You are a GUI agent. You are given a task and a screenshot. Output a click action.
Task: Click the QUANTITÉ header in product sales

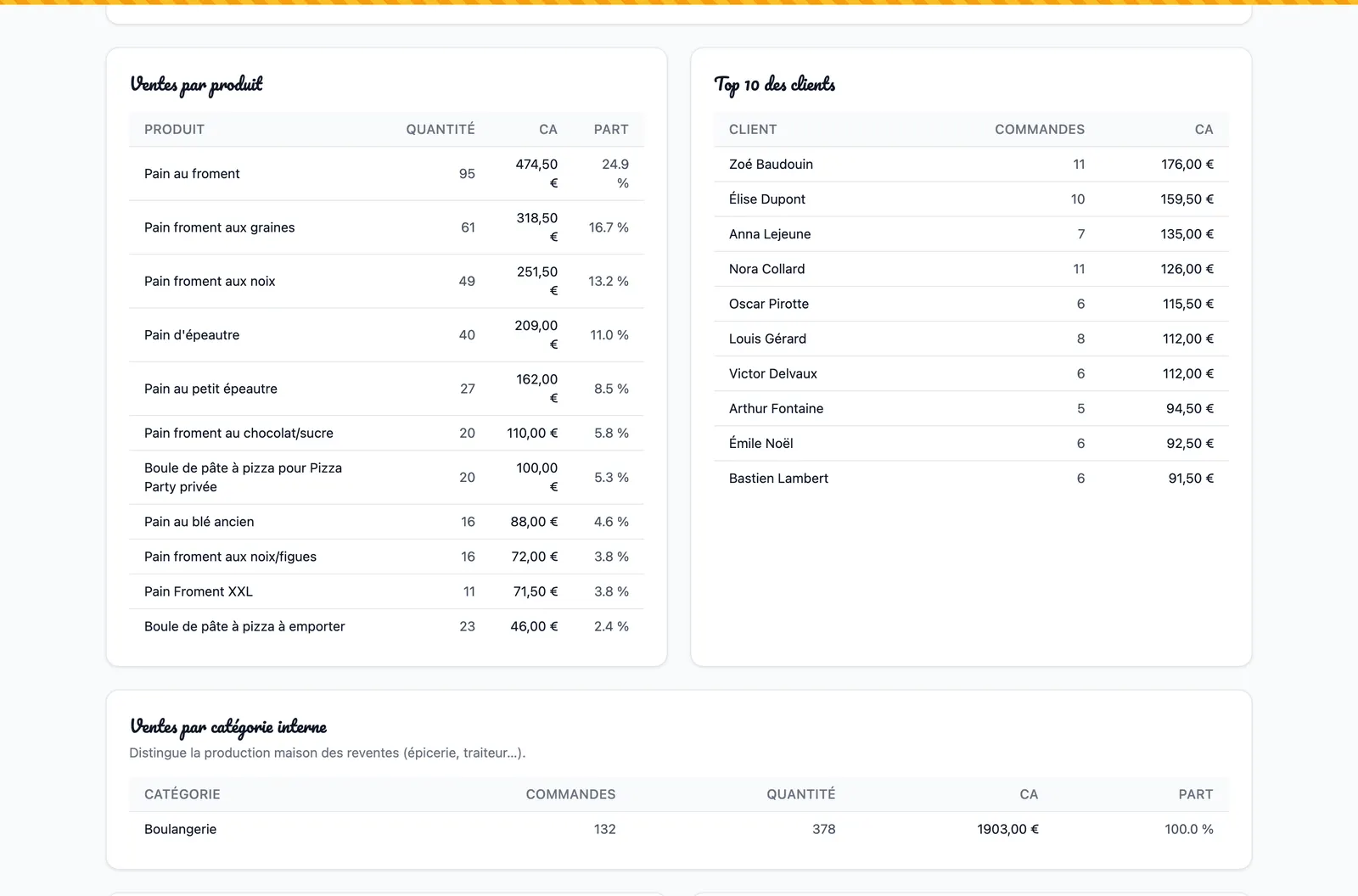440,129
